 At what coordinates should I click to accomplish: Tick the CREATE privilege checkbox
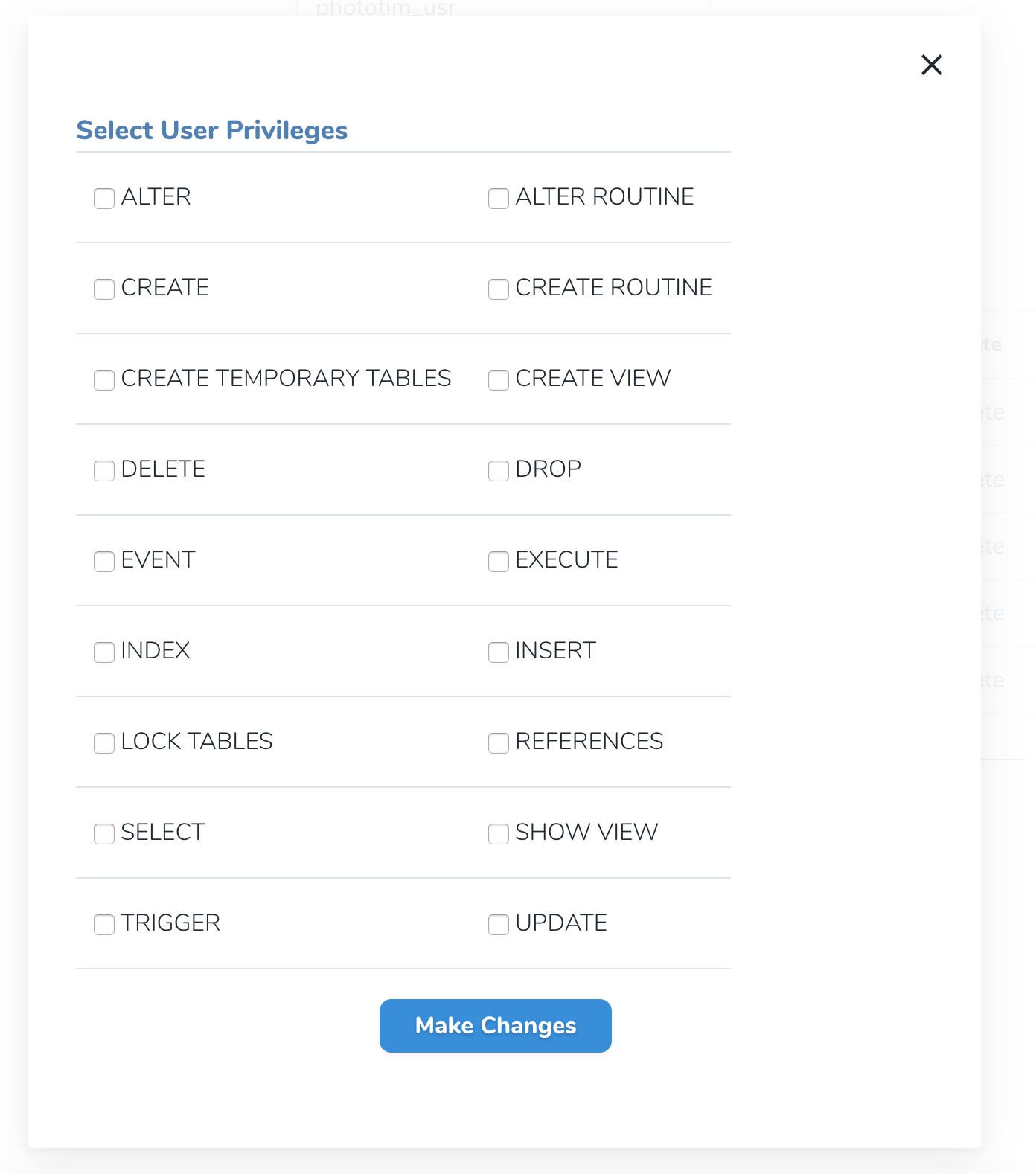click(104, 289)
